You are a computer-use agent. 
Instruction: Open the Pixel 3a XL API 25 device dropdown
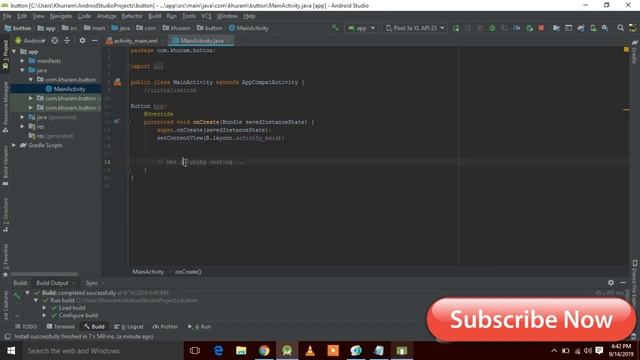pos(415,28)
